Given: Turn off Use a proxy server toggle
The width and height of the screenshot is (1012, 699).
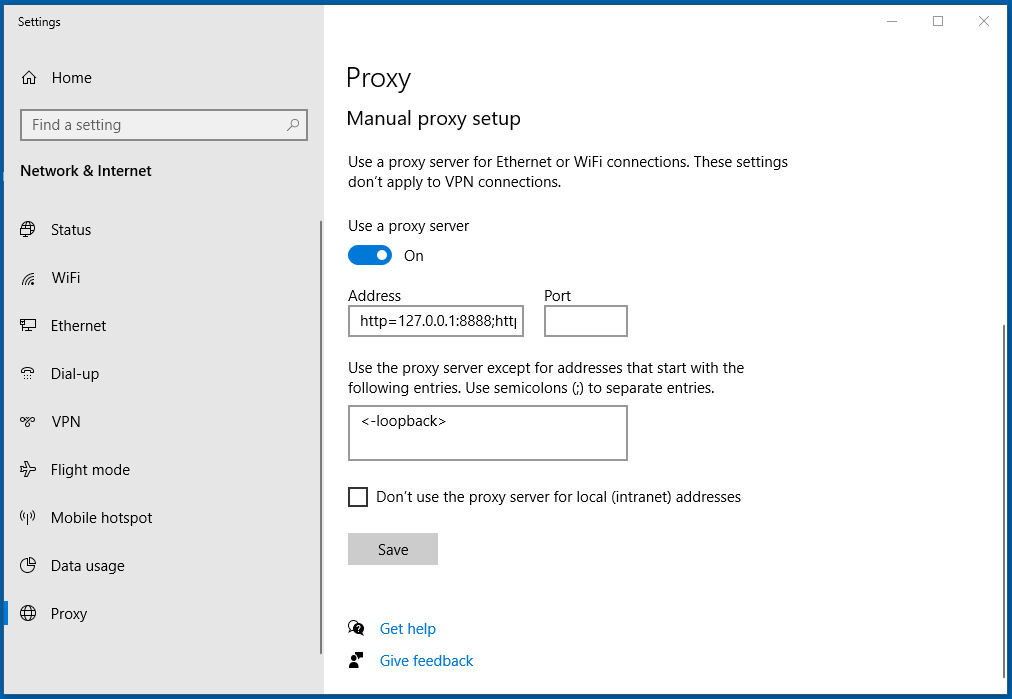Looking at the screenshot, I should (370, 256).
